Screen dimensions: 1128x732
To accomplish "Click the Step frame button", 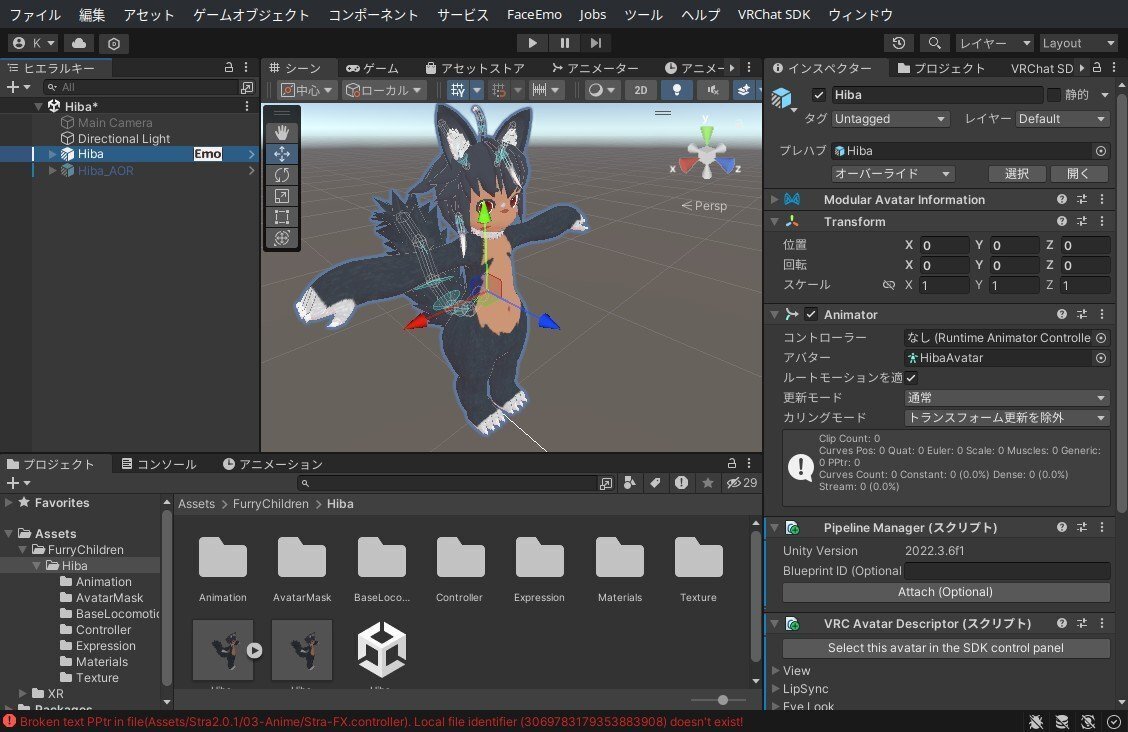I will click(x=596, y=43).
